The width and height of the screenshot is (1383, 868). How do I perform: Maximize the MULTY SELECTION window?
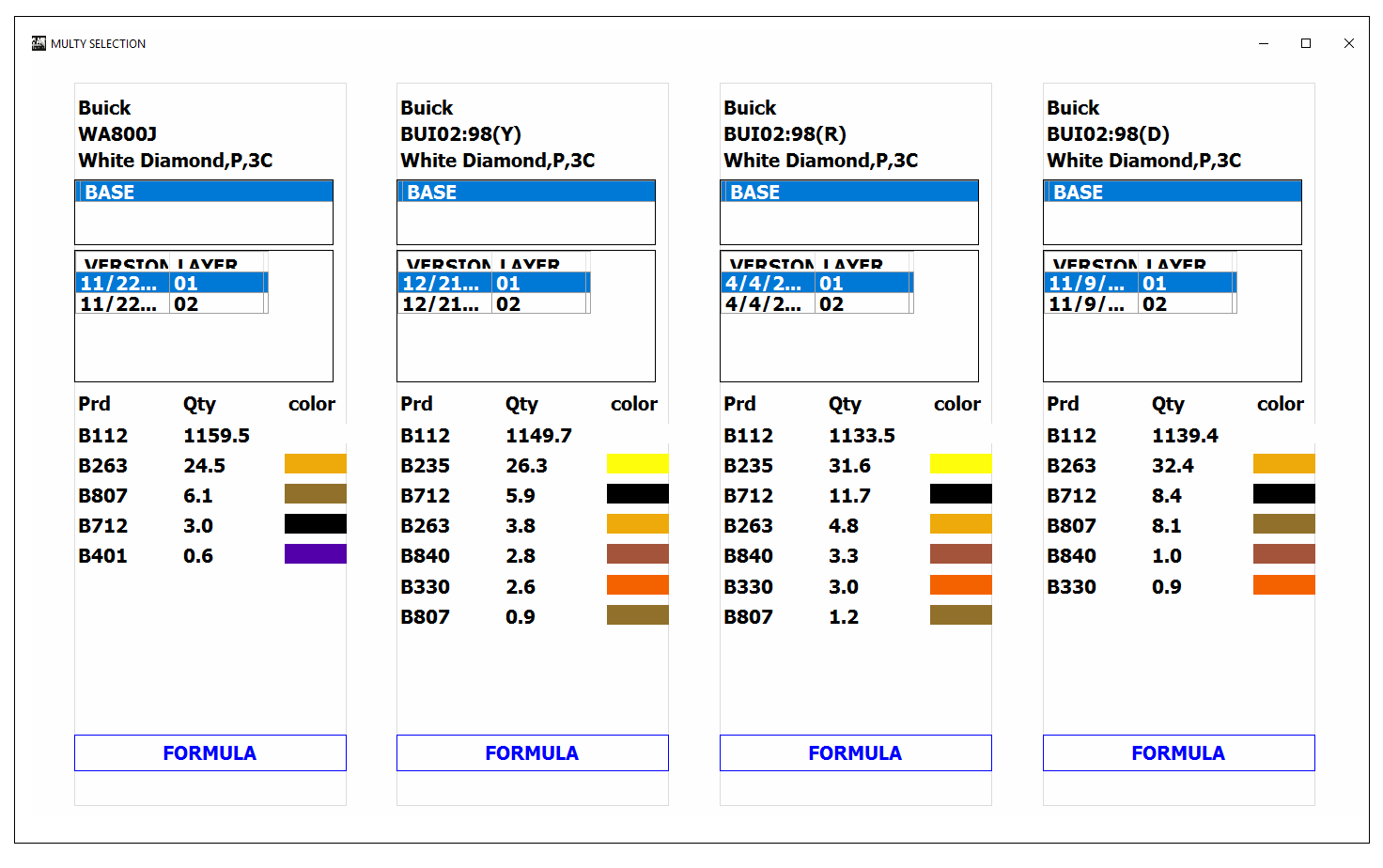click(1306, 43)
